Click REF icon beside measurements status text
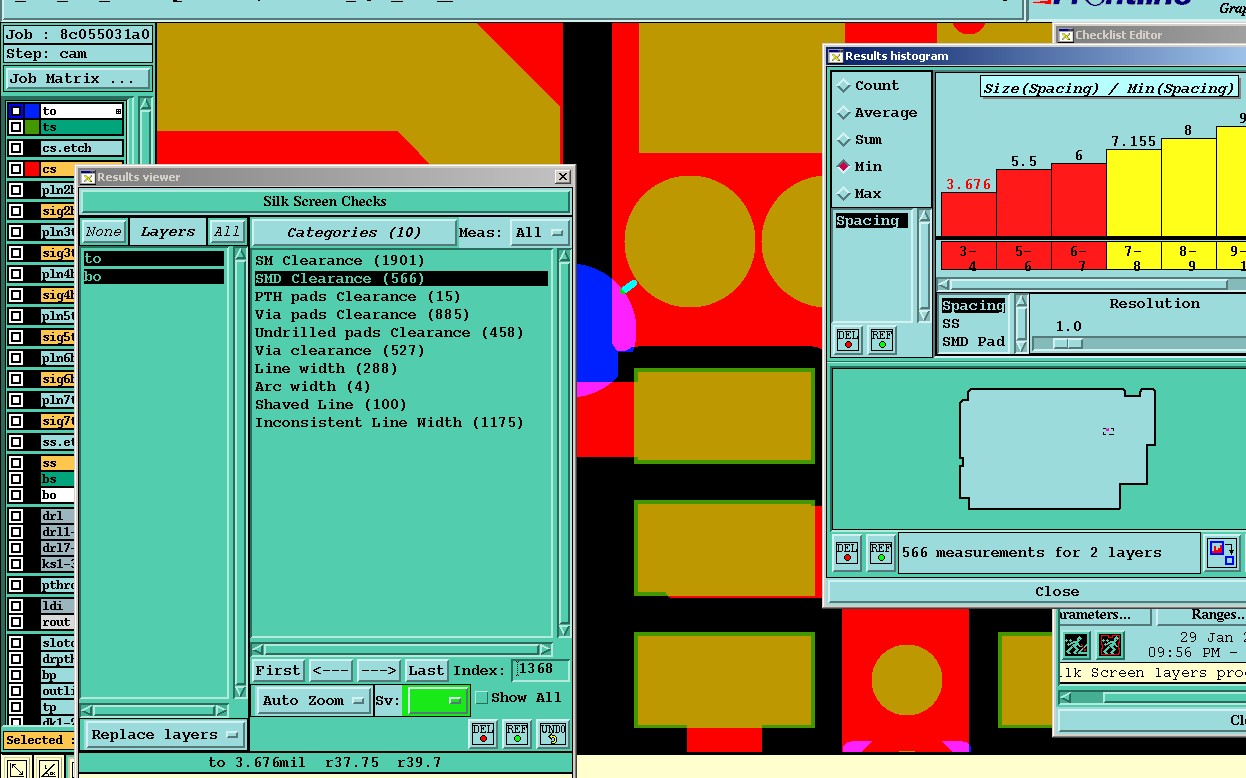This screenshot has height=778, width=1246. [x=881, y=553]
